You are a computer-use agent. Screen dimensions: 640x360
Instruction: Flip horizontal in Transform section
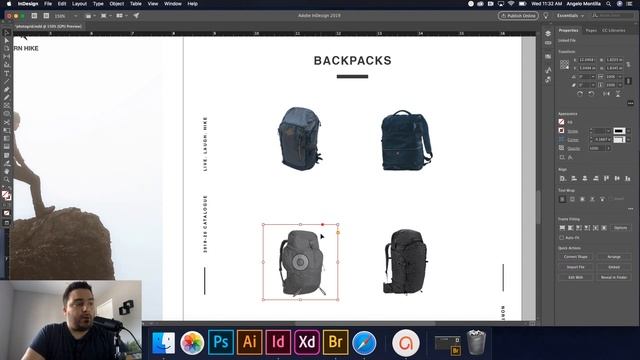click(607, 94)
